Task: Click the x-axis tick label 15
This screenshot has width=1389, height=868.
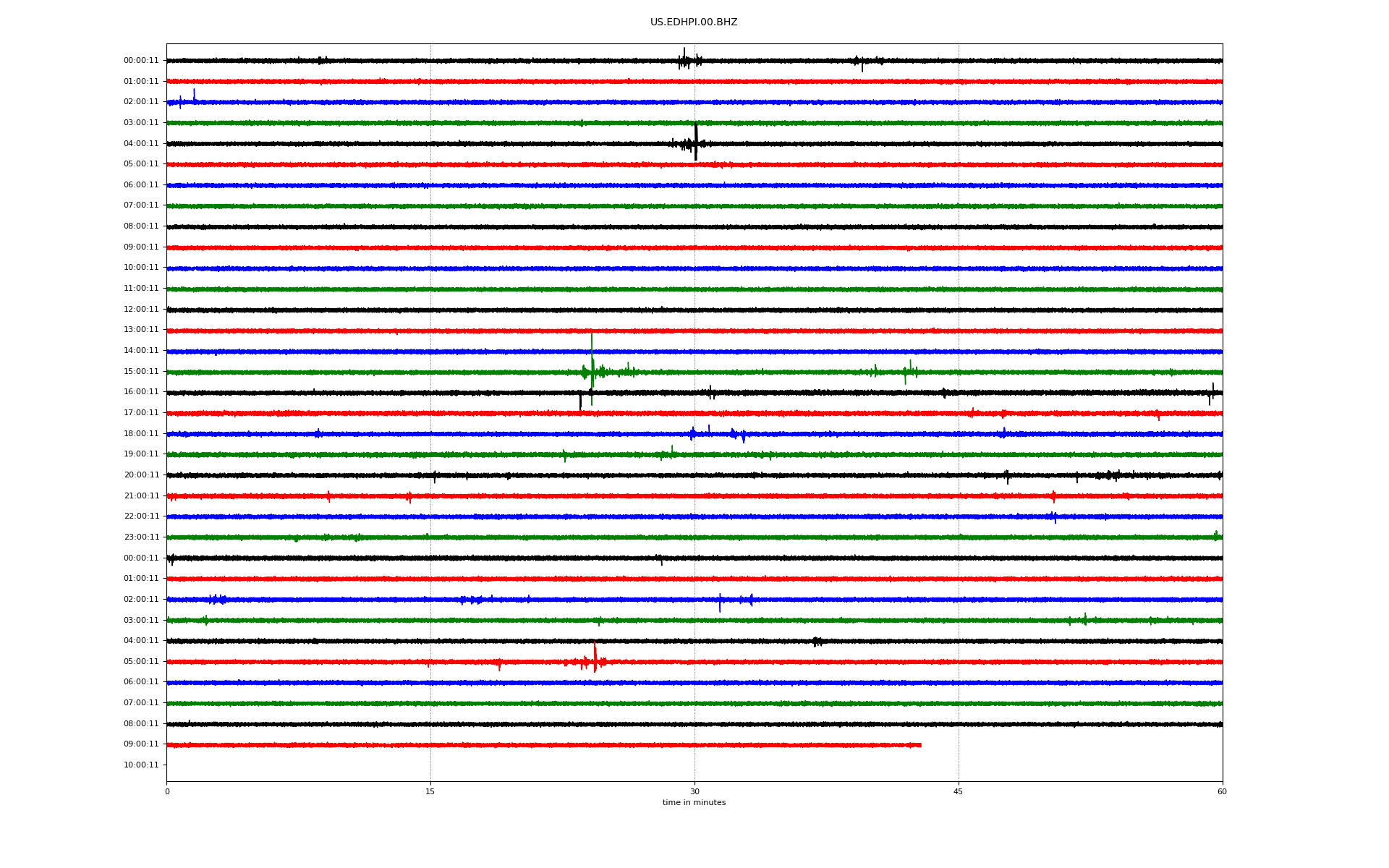Action: pos(430,792)
